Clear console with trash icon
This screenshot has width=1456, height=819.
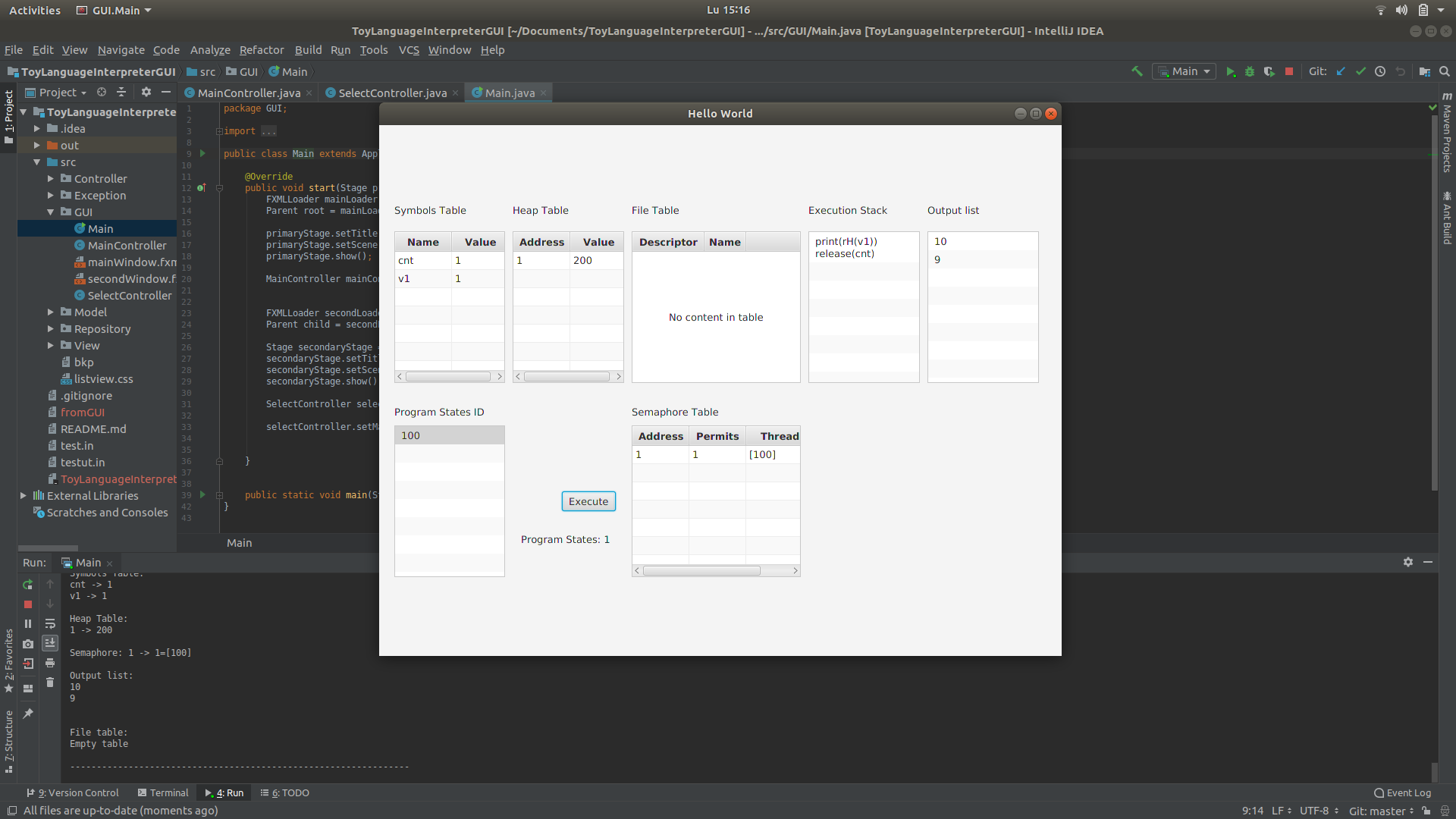[50, 682]
